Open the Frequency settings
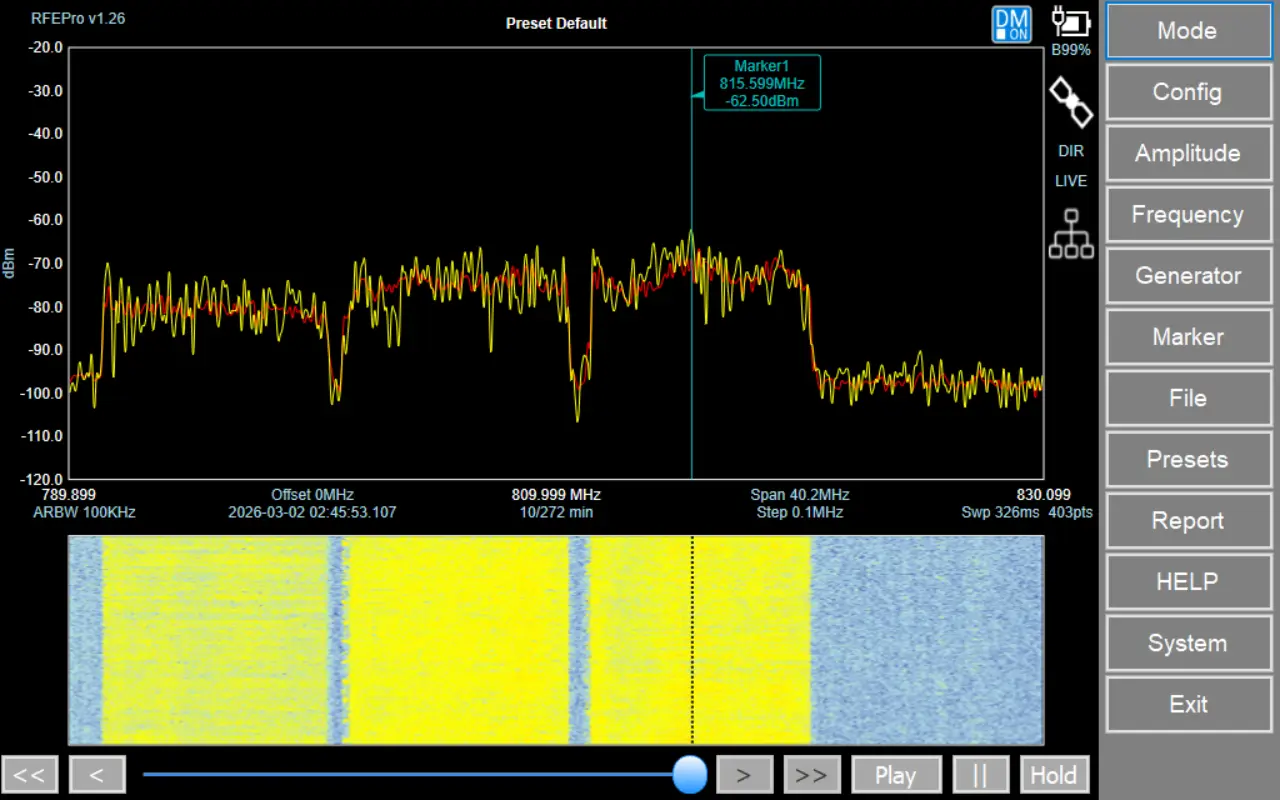The width and height of the screenshot is (1280, 800). coord(1187,215)
